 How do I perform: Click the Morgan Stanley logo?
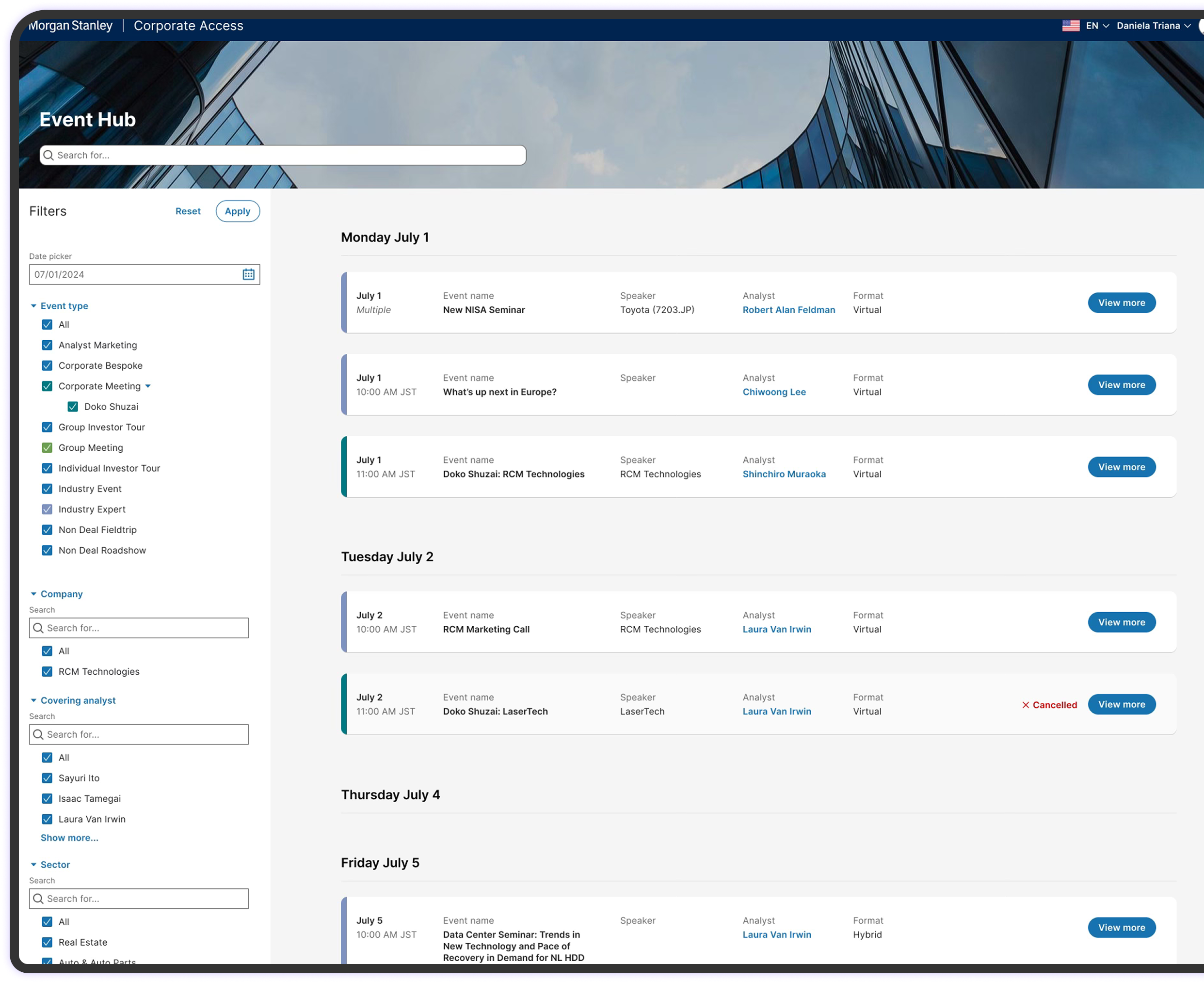coord(71,26)
